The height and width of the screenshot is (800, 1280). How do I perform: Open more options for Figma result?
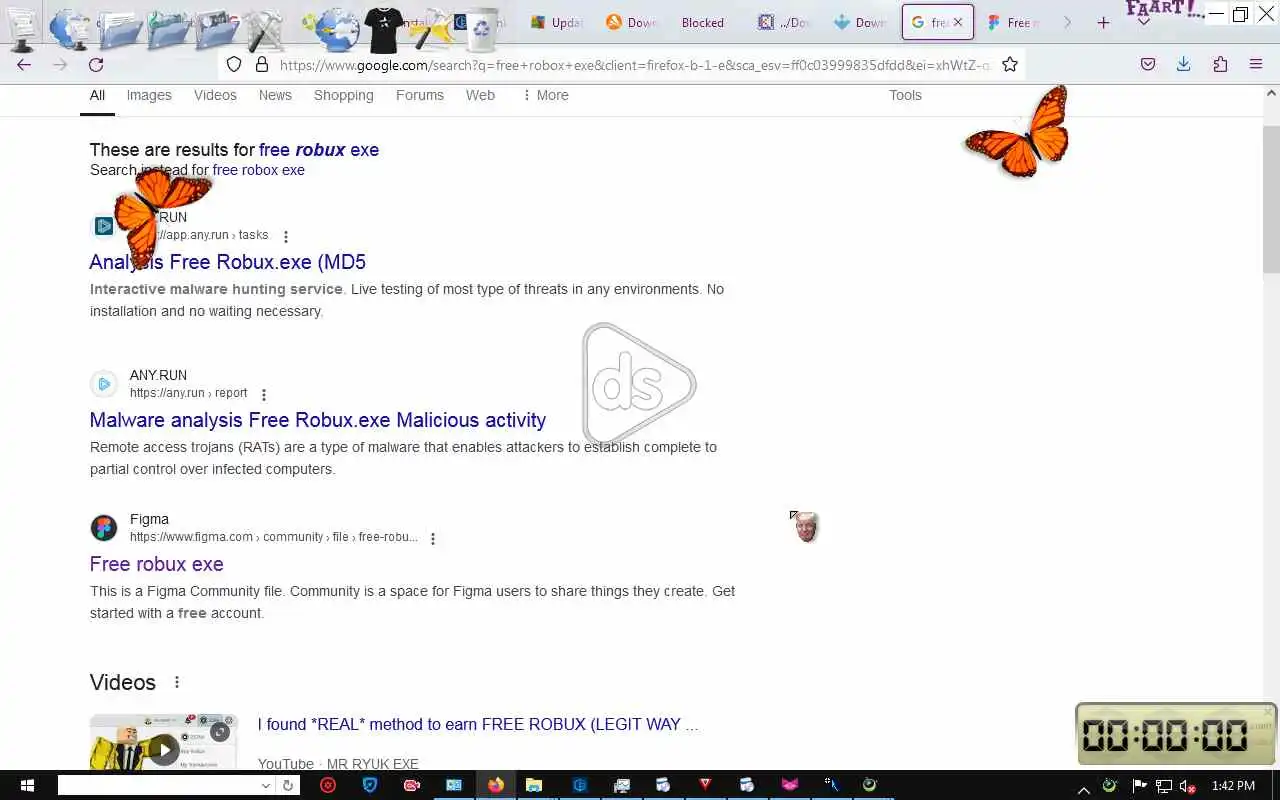(x=433, y=539)
